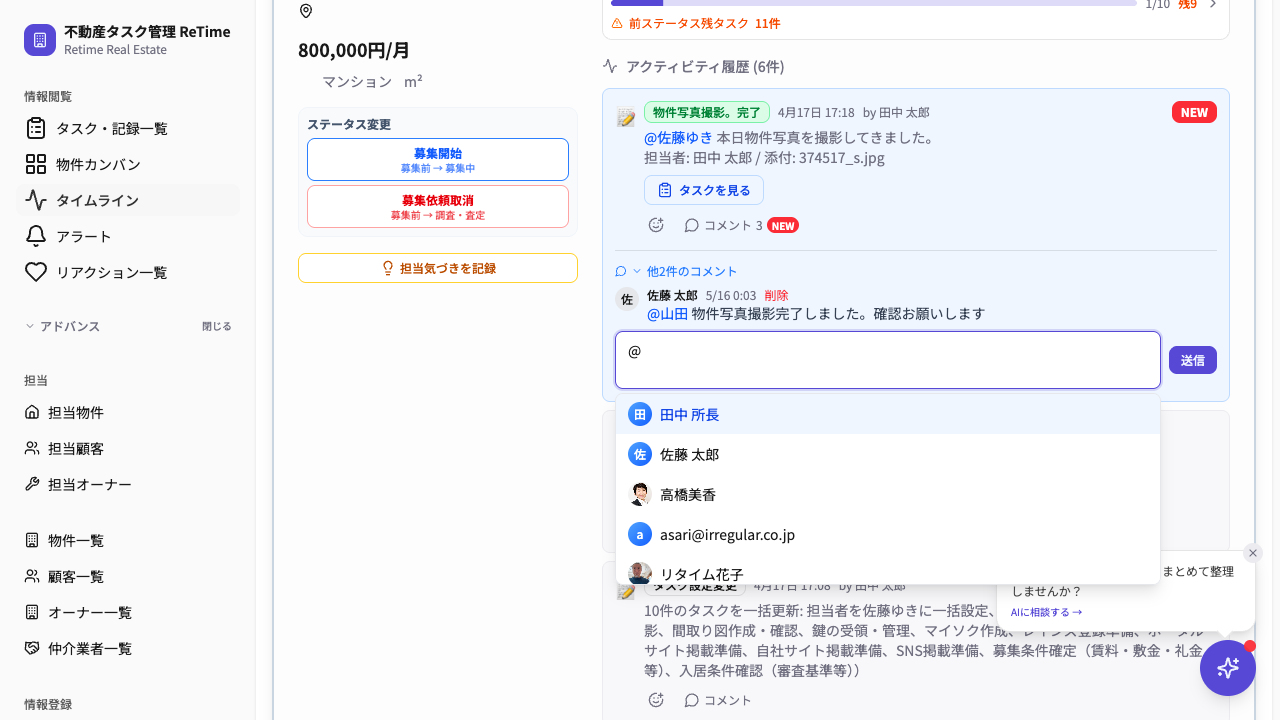Click the memo icon on photo activity
This screenshot has height=720, width=1280.
(626, 118)
